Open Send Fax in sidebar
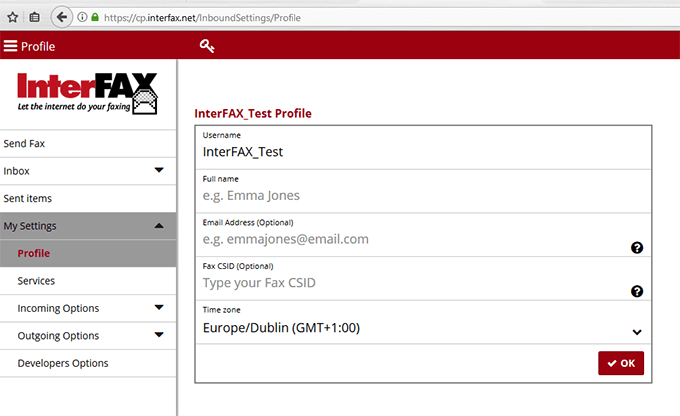 [88, 144]
